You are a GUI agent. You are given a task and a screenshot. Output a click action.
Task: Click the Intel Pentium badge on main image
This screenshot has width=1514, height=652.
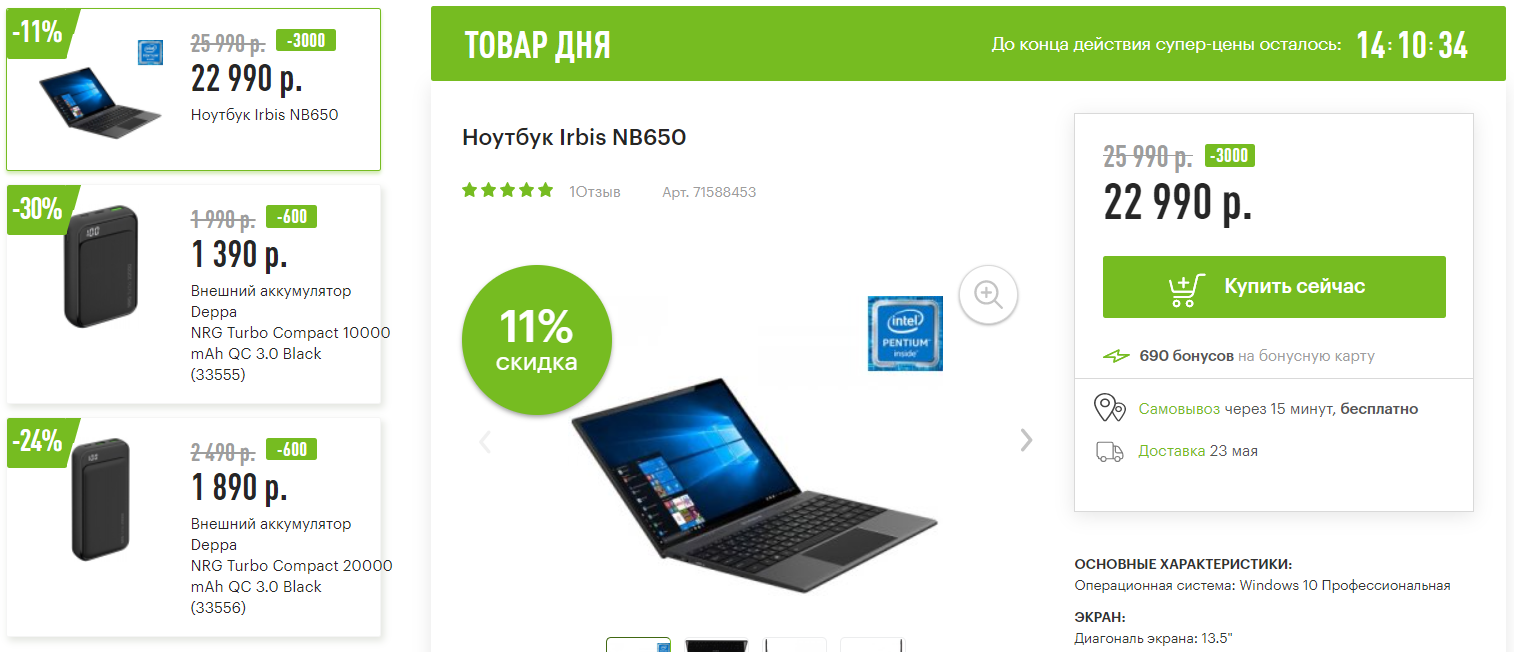(905, 333)
